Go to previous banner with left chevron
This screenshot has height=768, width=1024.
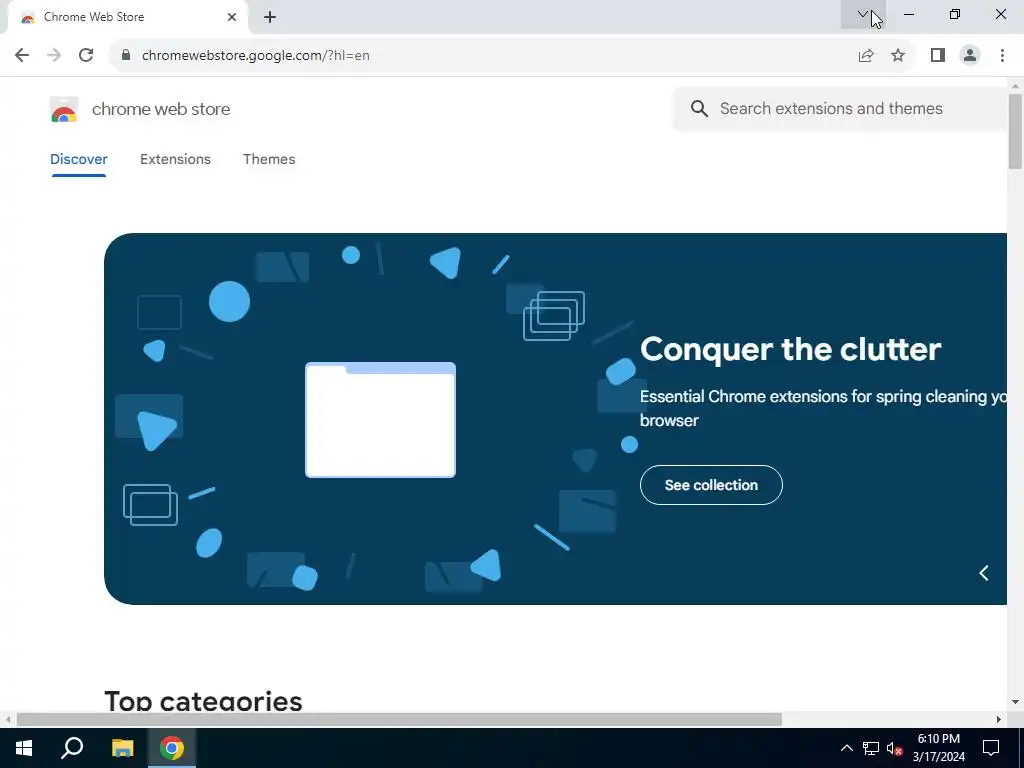(984, 573)
